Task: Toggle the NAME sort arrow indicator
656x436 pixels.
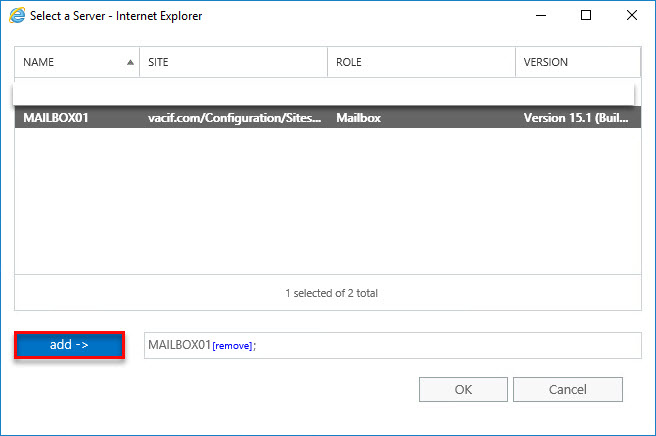Action: (x=131, y=62)
